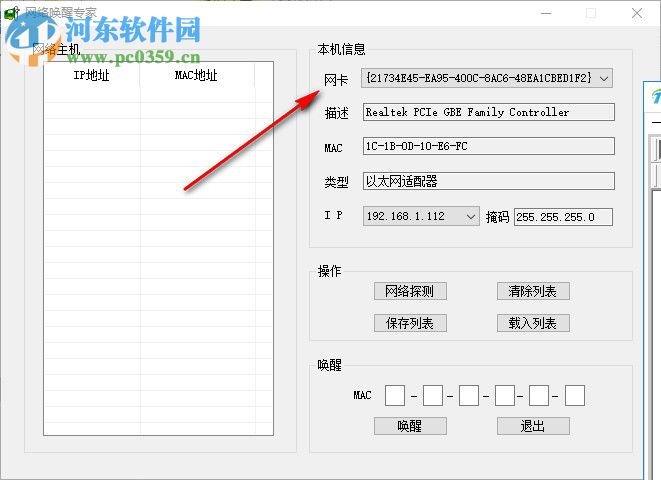Viewport: 661px width, 480px height.
Task: Click the MAC地址 column header
Action: (197, 75)
